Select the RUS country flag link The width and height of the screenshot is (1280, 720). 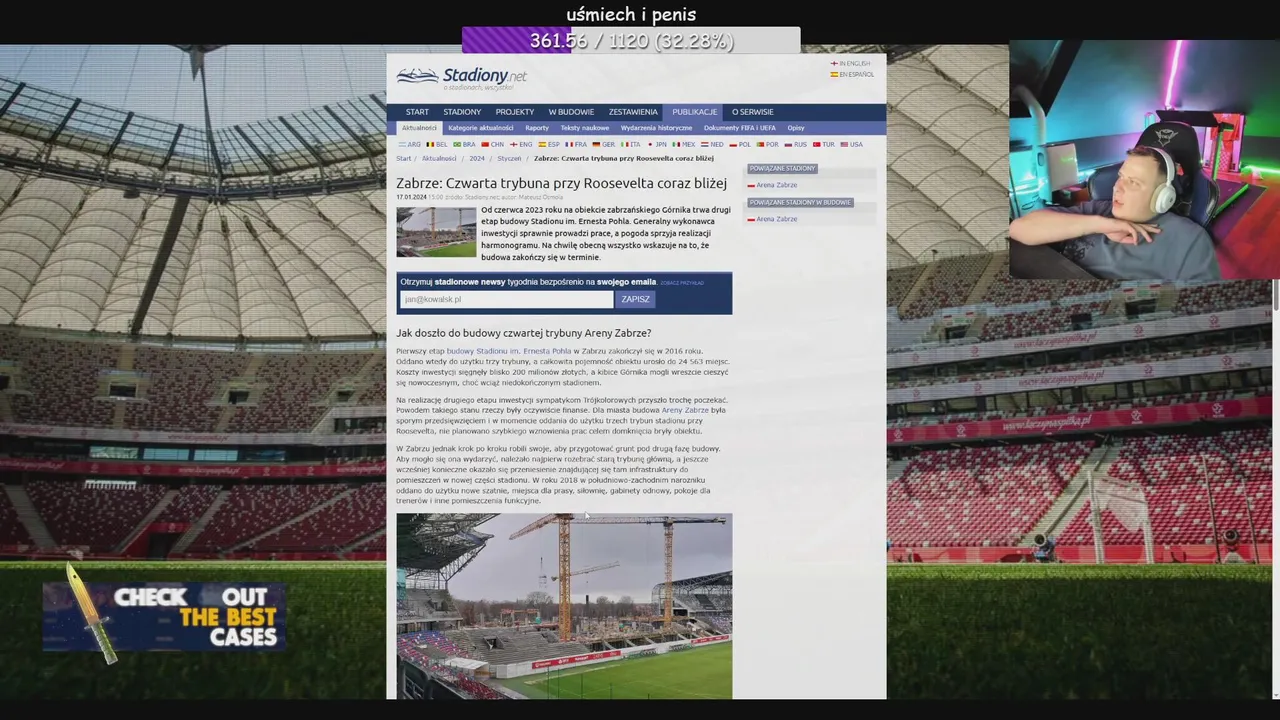795,144
